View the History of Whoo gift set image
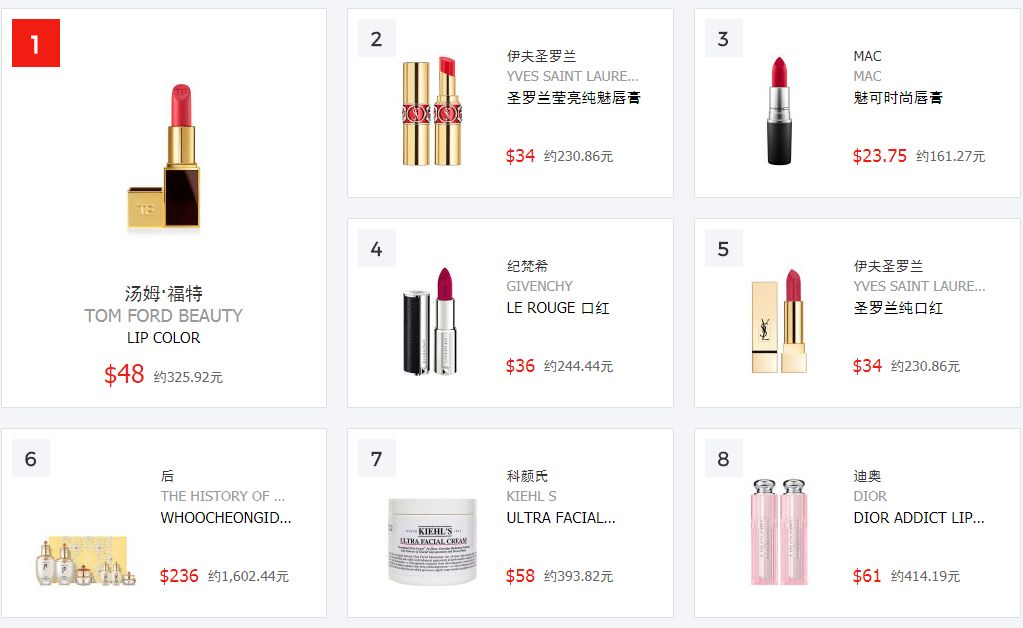 85,561
